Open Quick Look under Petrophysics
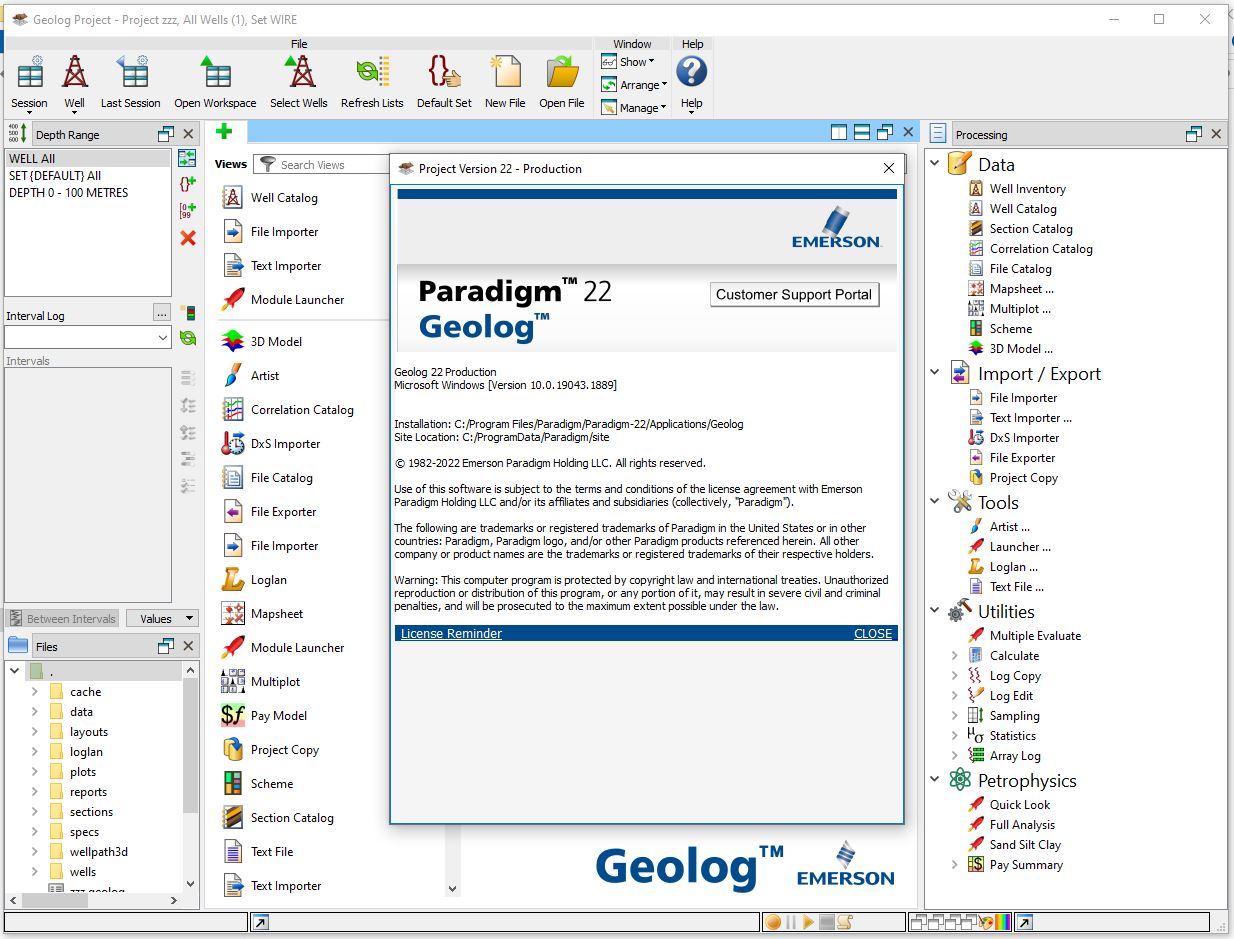This screenshot has height=939, width=1234. 1019,805
